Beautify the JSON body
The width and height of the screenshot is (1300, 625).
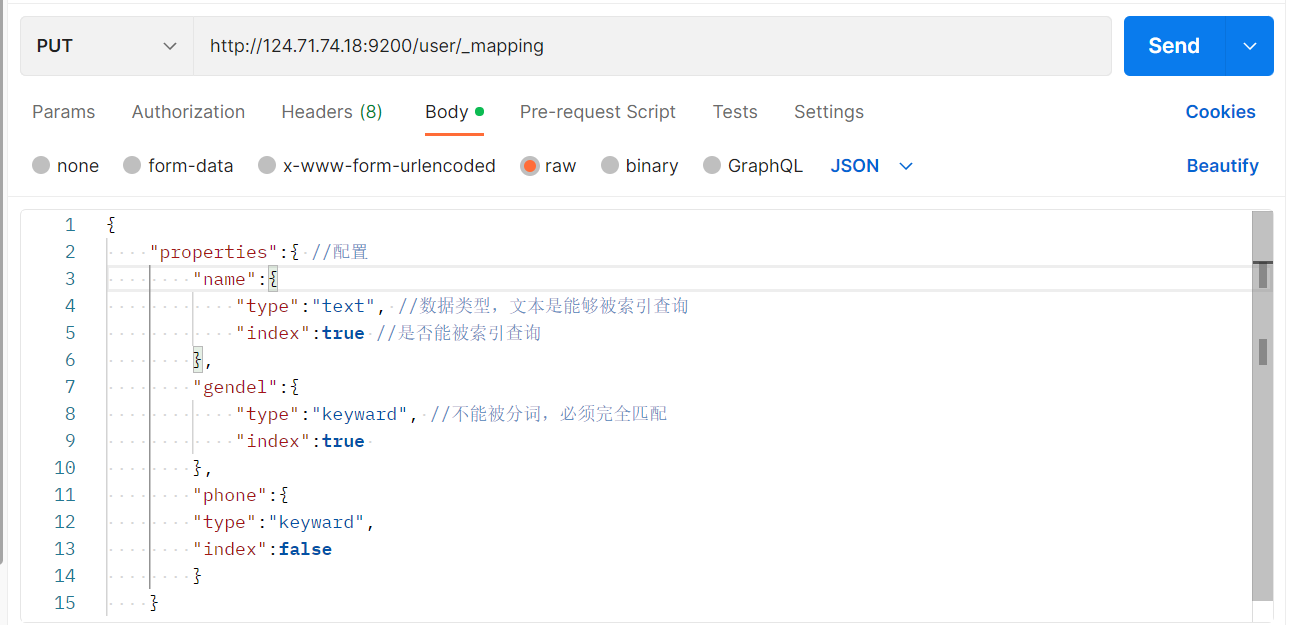point(1222,165)
